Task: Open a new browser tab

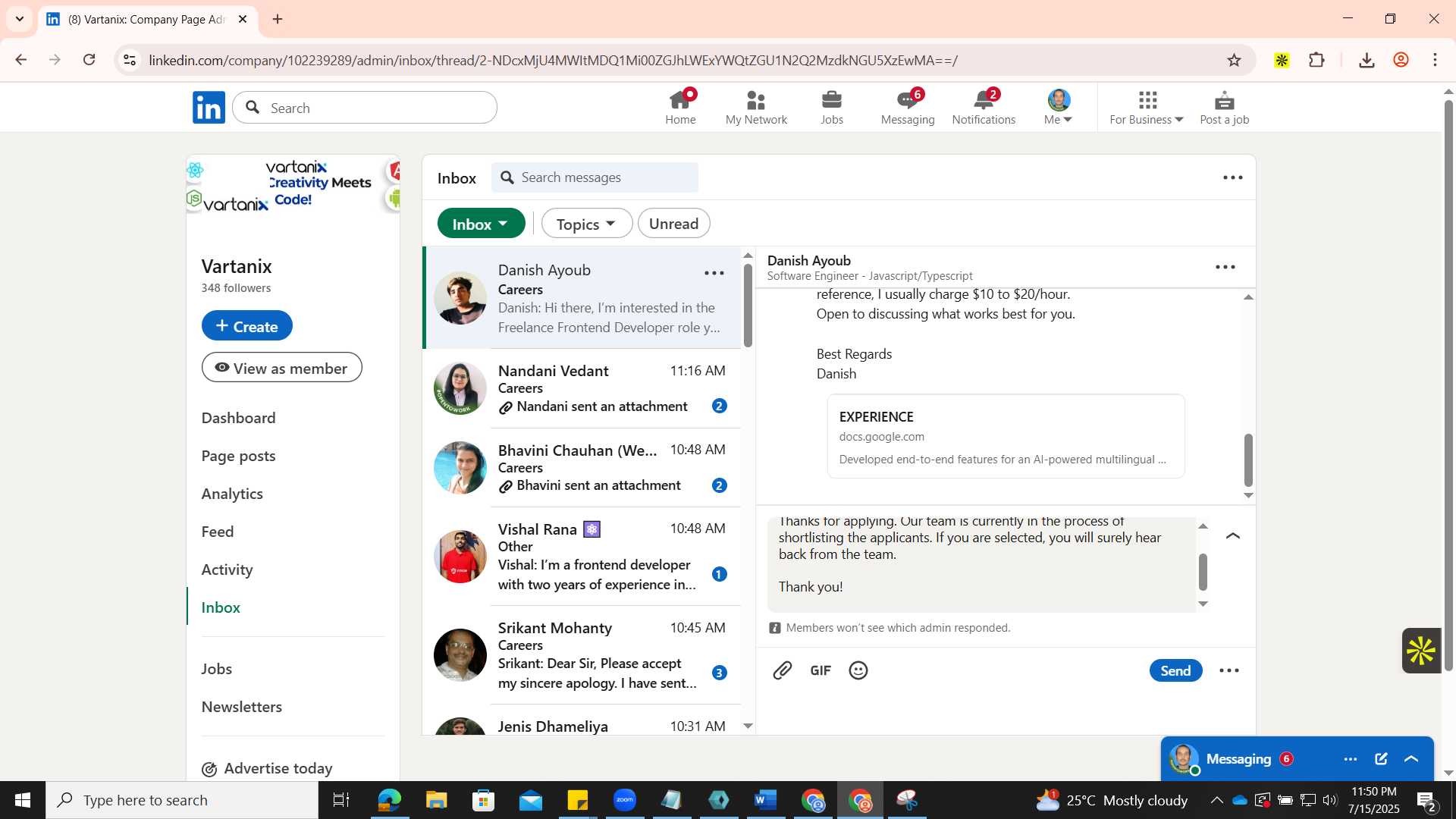Action: pyautogui.click(x=278, y=19)
